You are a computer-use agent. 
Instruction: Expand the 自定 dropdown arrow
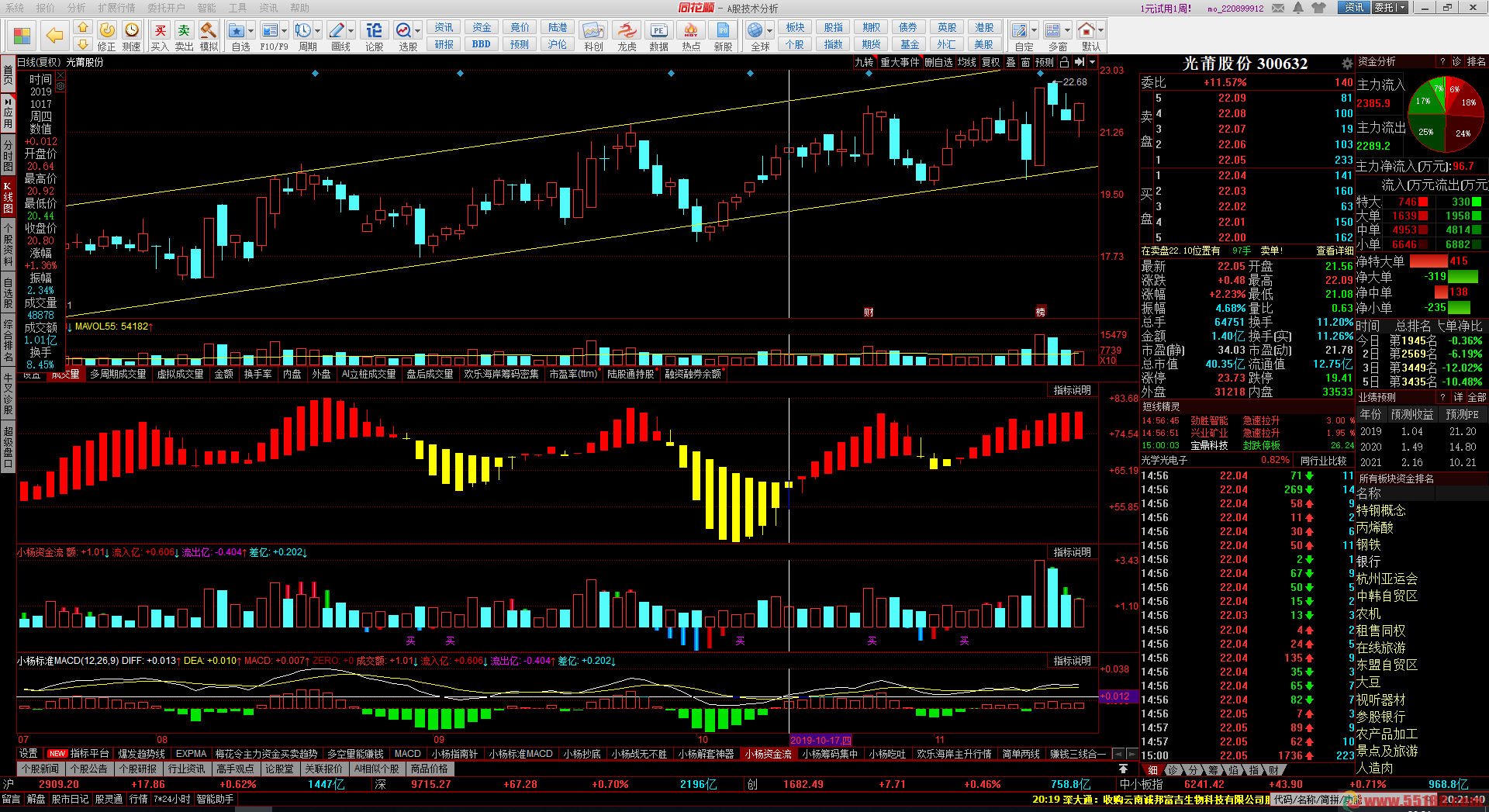click(x=1034, y=31)
